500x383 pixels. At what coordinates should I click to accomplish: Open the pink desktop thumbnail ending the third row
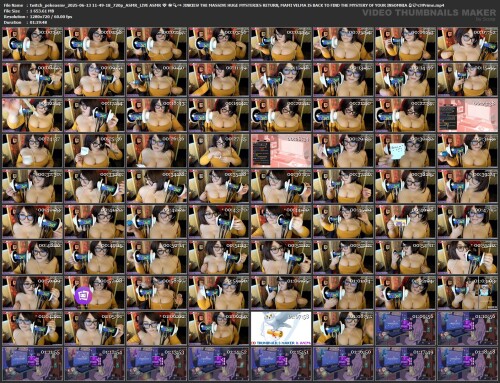coord(468,115)
